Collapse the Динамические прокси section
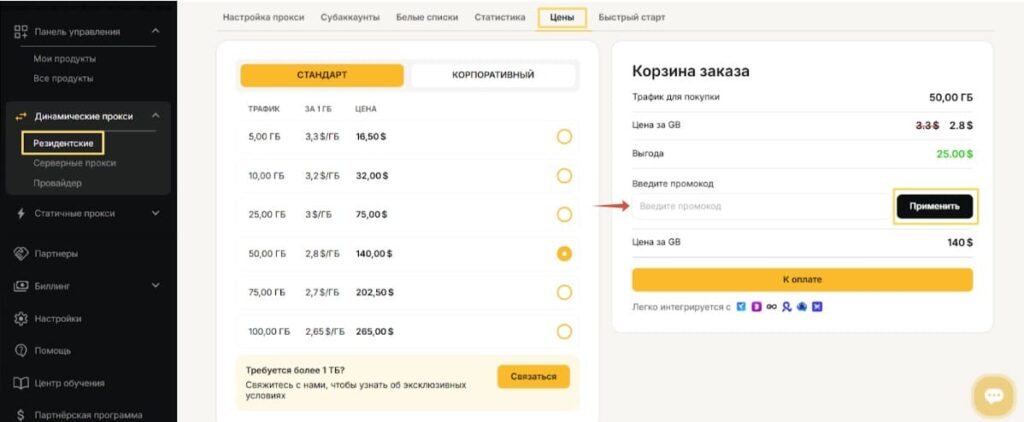The image size is (1024, 422). pyautogui.click(x=155, y=116)
